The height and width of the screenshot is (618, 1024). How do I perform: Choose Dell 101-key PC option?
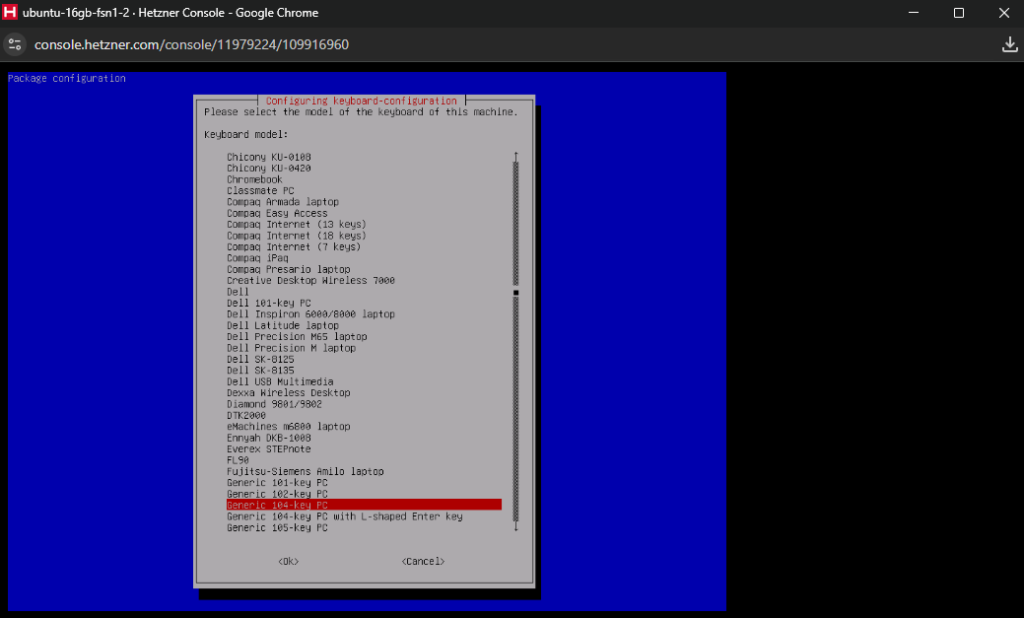pos(268,303)
